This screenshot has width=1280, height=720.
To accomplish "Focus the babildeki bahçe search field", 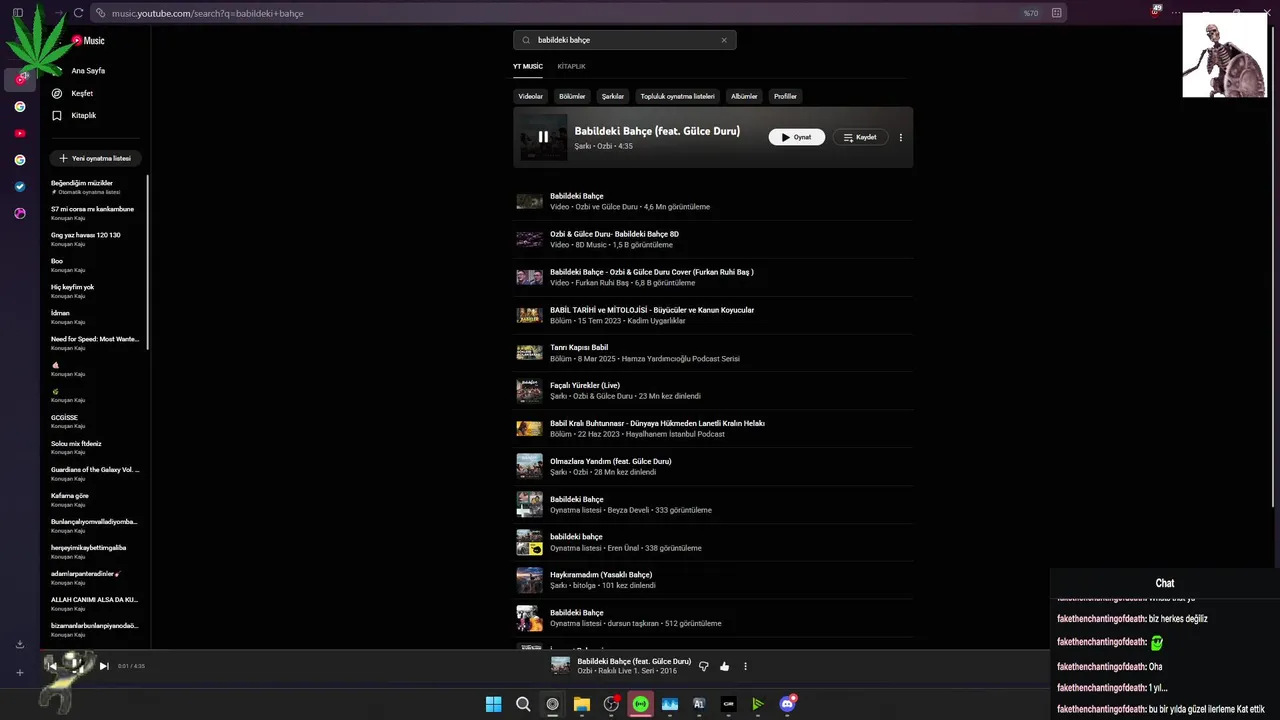I will pos(625,40).
